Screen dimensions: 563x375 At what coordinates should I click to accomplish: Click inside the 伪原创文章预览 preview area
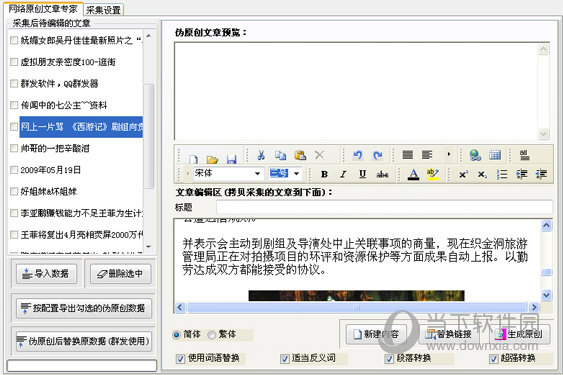point(356,91)
